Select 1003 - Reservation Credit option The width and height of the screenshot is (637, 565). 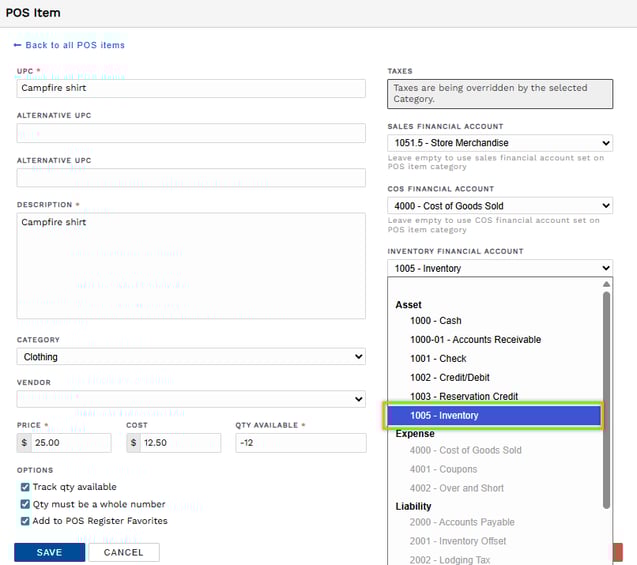point(463,397)
